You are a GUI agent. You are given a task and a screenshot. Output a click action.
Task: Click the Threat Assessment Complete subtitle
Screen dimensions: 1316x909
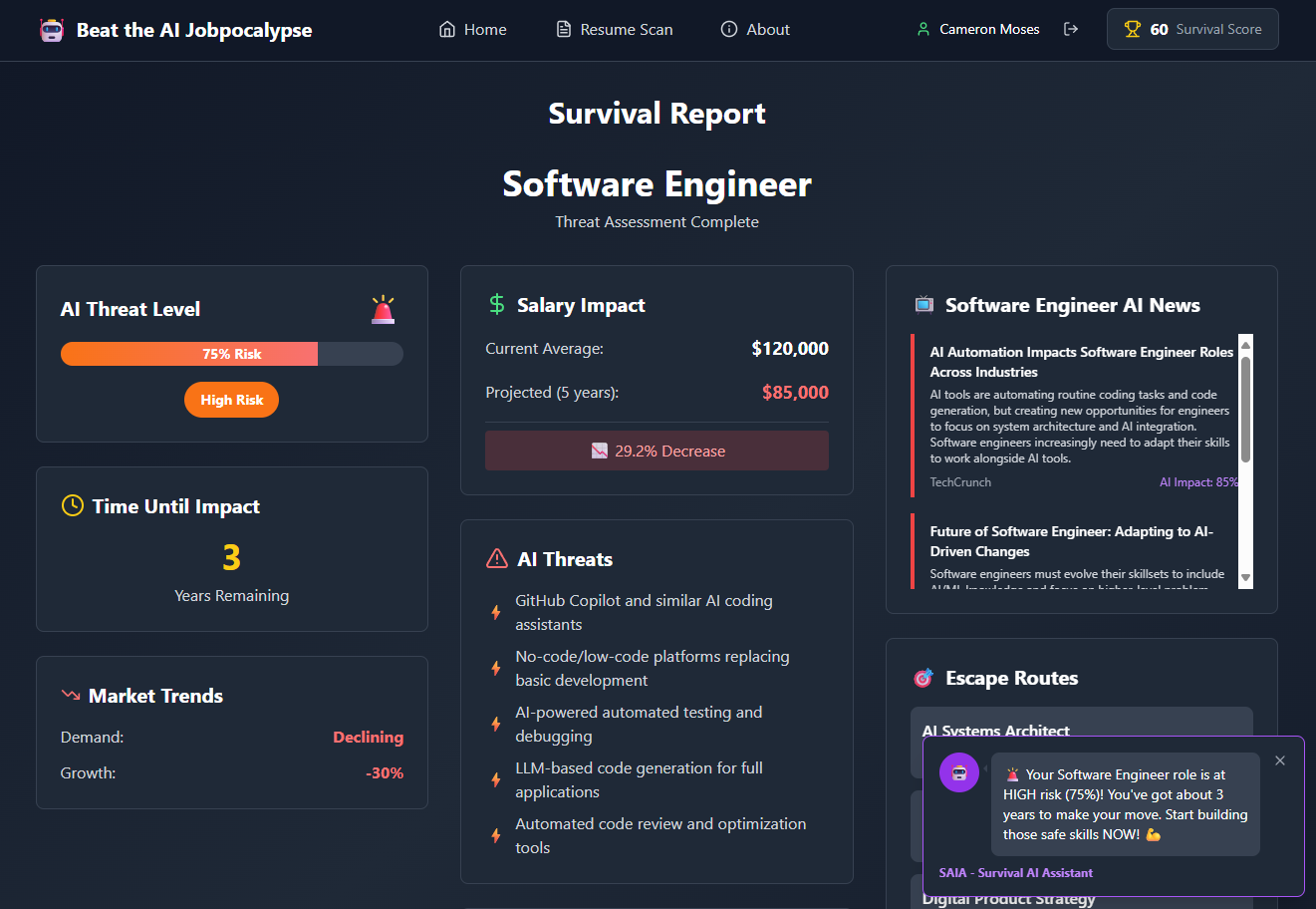[x=657, y=222]
